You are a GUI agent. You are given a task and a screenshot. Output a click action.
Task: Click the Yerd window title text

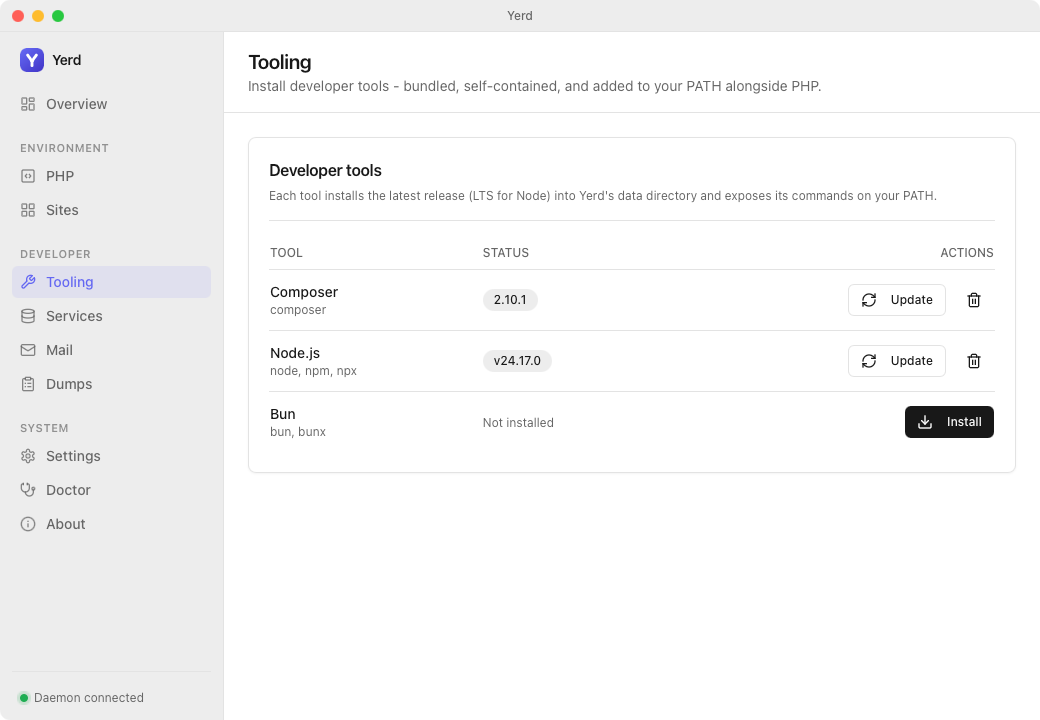click(520, 15)
